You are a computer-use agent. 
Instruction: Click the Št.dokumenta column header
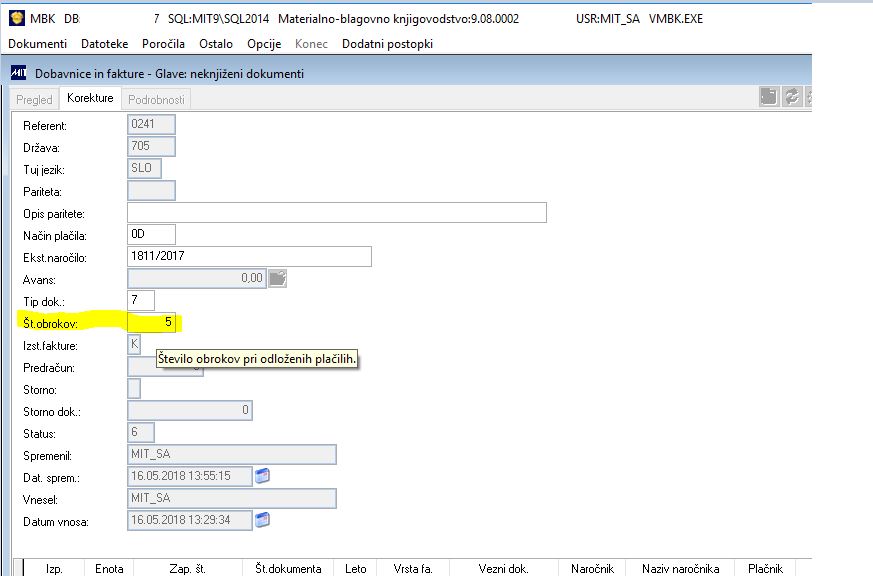288,568
